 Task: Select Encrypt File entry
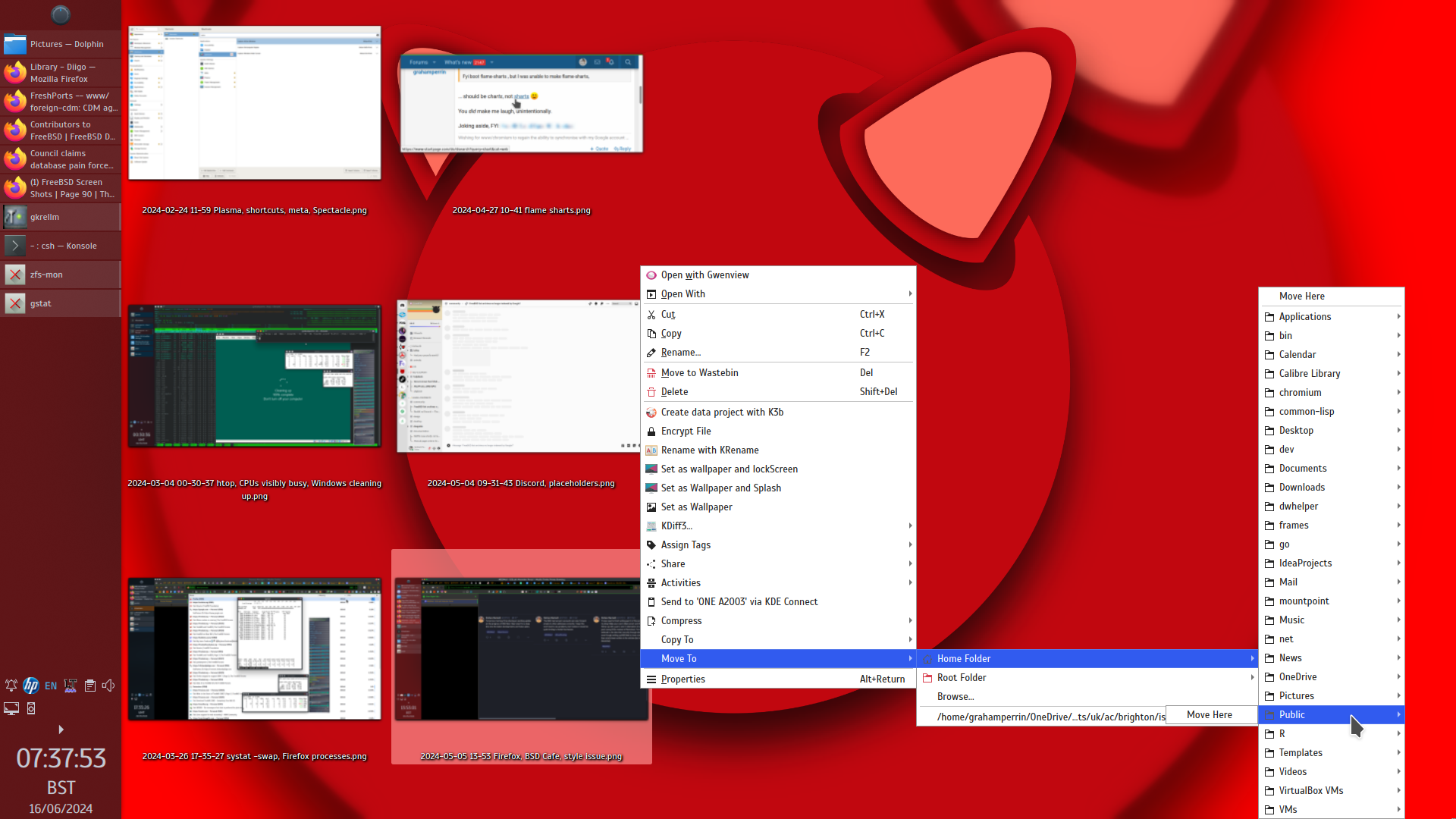tap(778, 431)
